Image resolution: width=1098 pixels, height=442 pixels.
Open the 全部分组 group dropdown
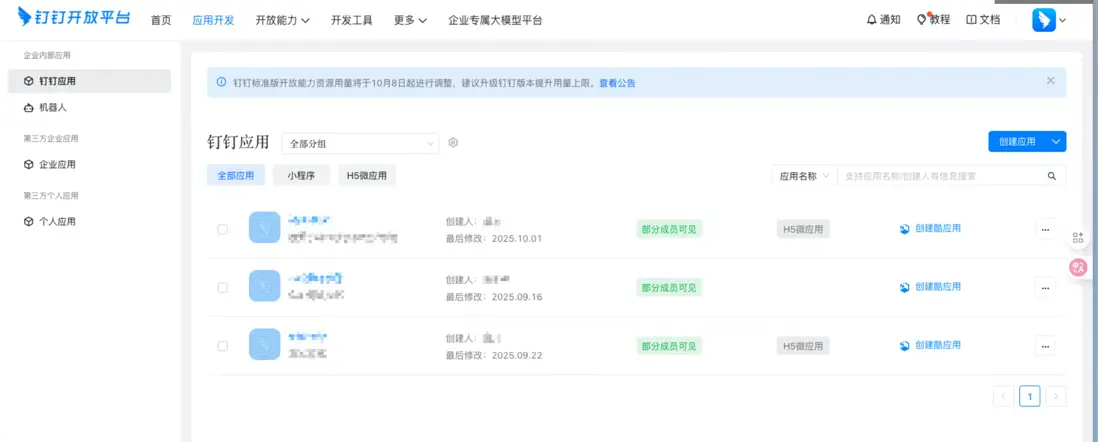click(x=360, y=144)
